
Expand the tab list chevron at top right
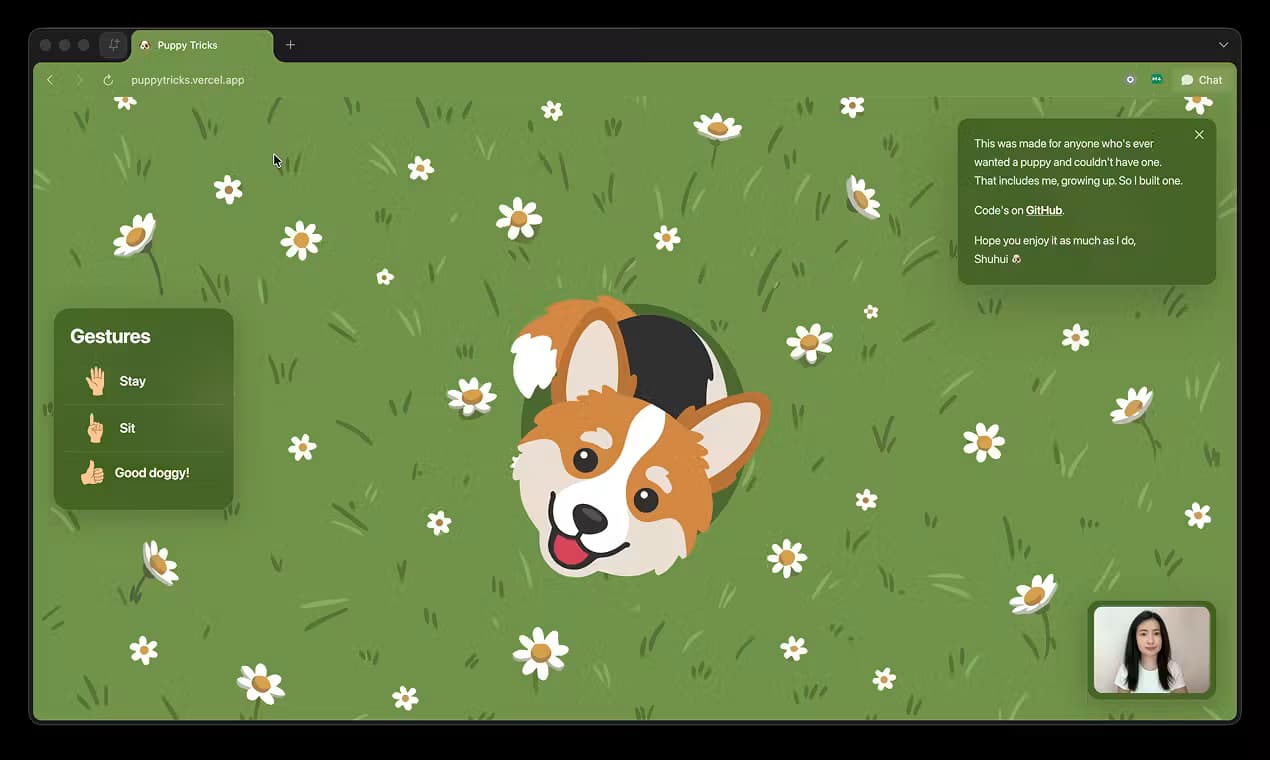tap(1223, 45)
